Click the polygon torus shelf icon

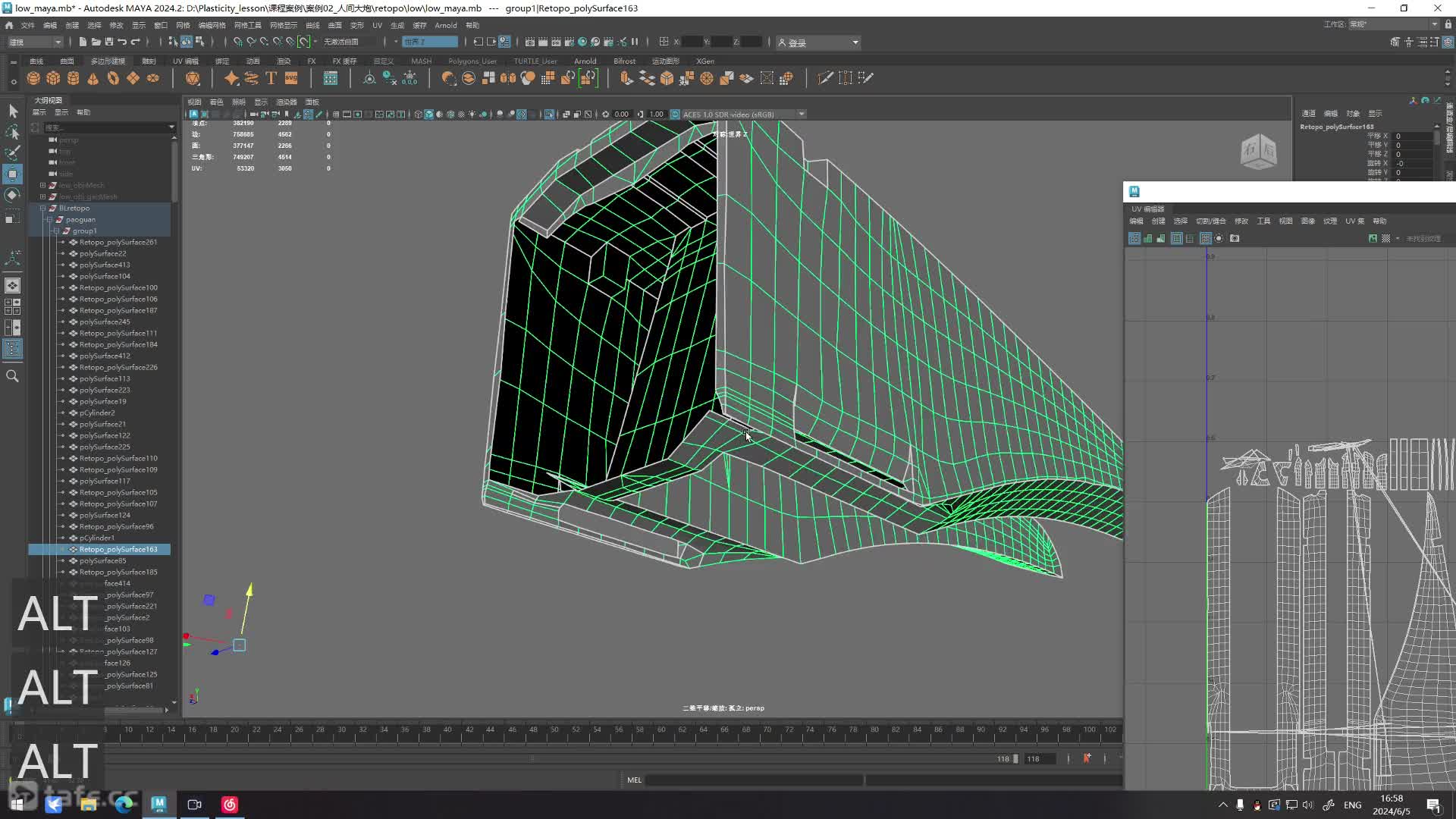tap(113, 78)
